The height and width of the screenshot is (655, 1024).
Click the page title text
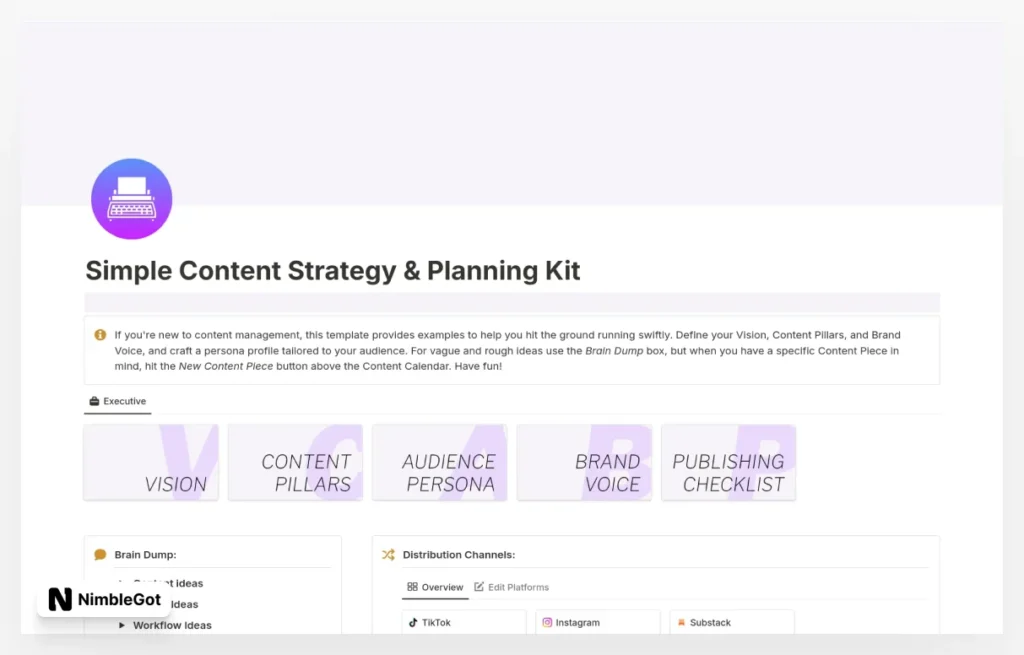point(332,270)
